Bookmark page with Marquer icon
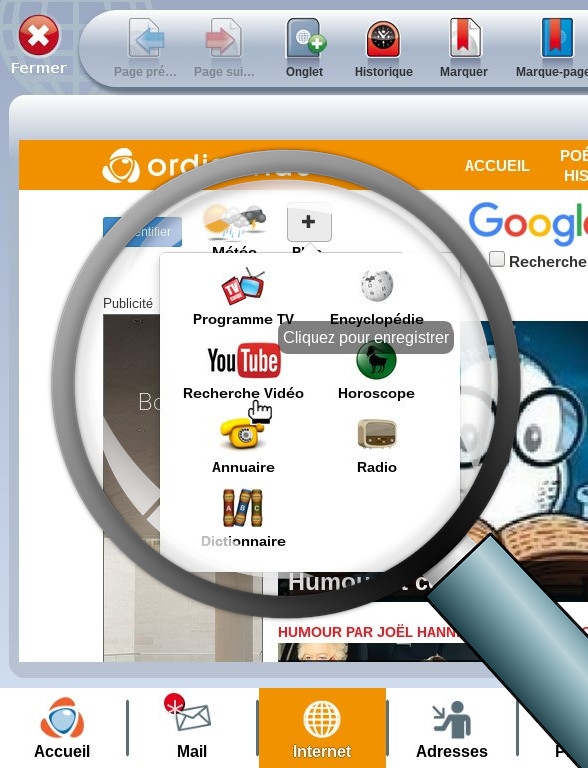 point(464,48)
